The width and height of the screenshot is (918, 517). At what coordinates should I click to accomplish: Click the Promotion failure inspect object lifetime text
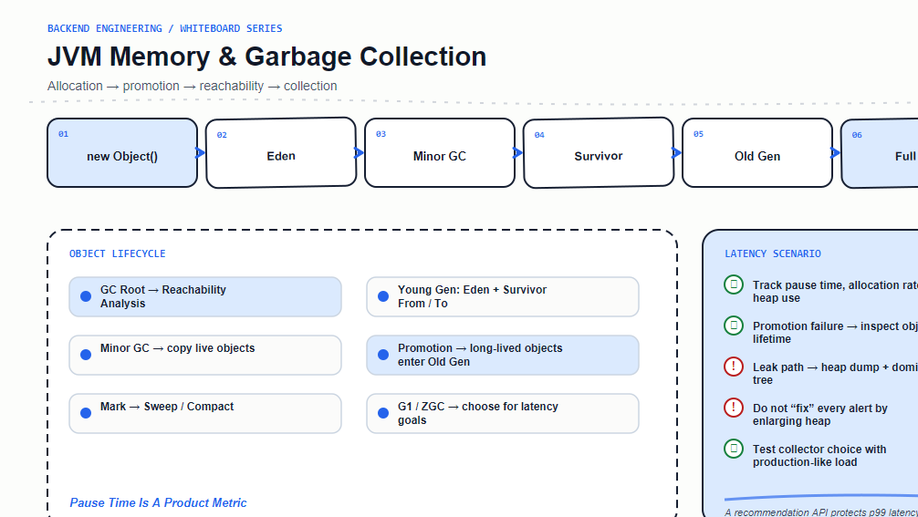(835, 333)
